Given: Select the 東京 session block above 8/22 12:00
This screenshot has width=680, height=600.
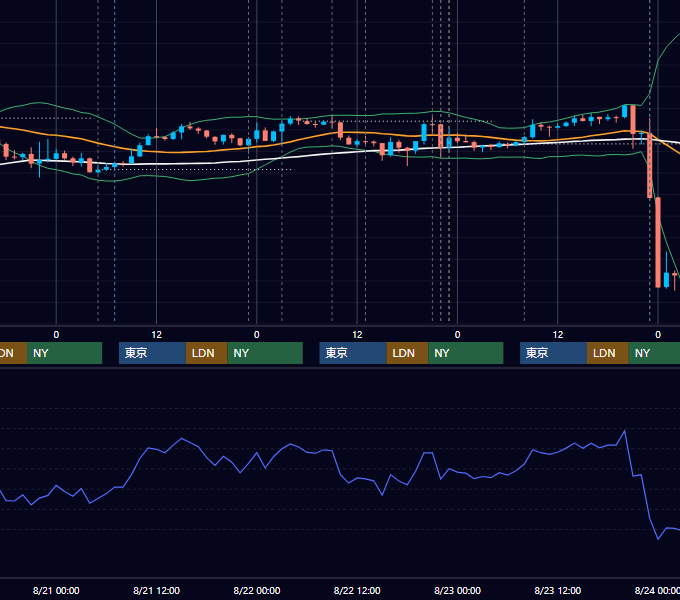Looking at the screenshot, I should [353, 353].
